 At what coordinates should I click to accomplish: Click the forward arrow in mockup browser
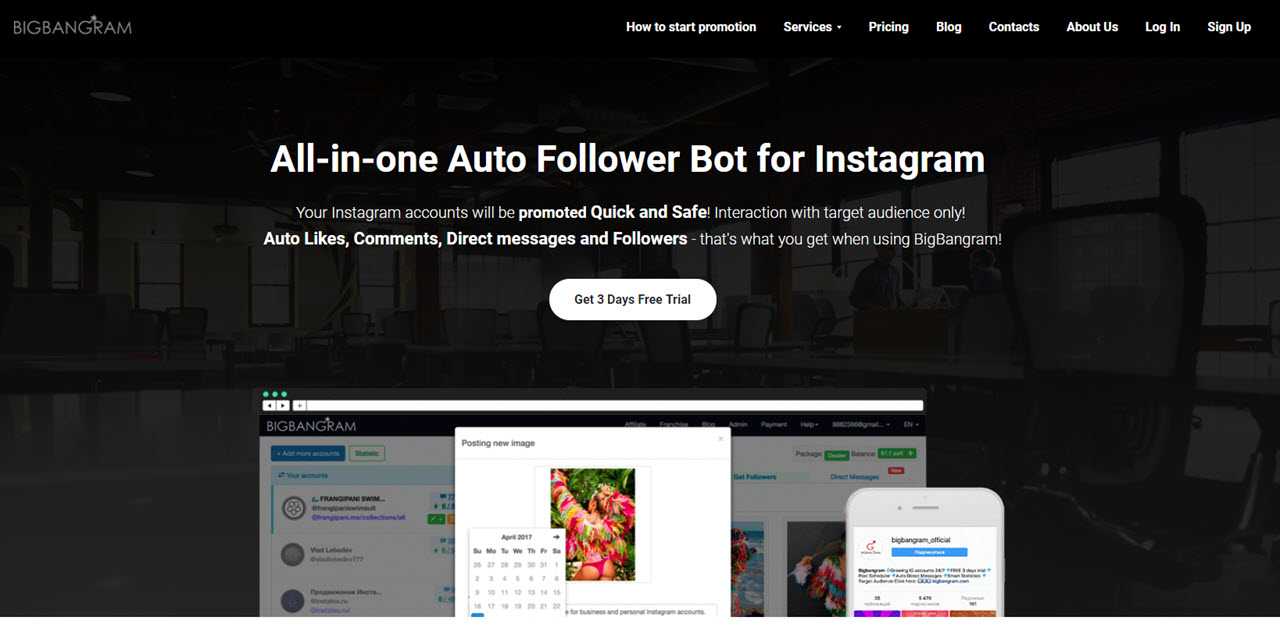pos(283,405)
